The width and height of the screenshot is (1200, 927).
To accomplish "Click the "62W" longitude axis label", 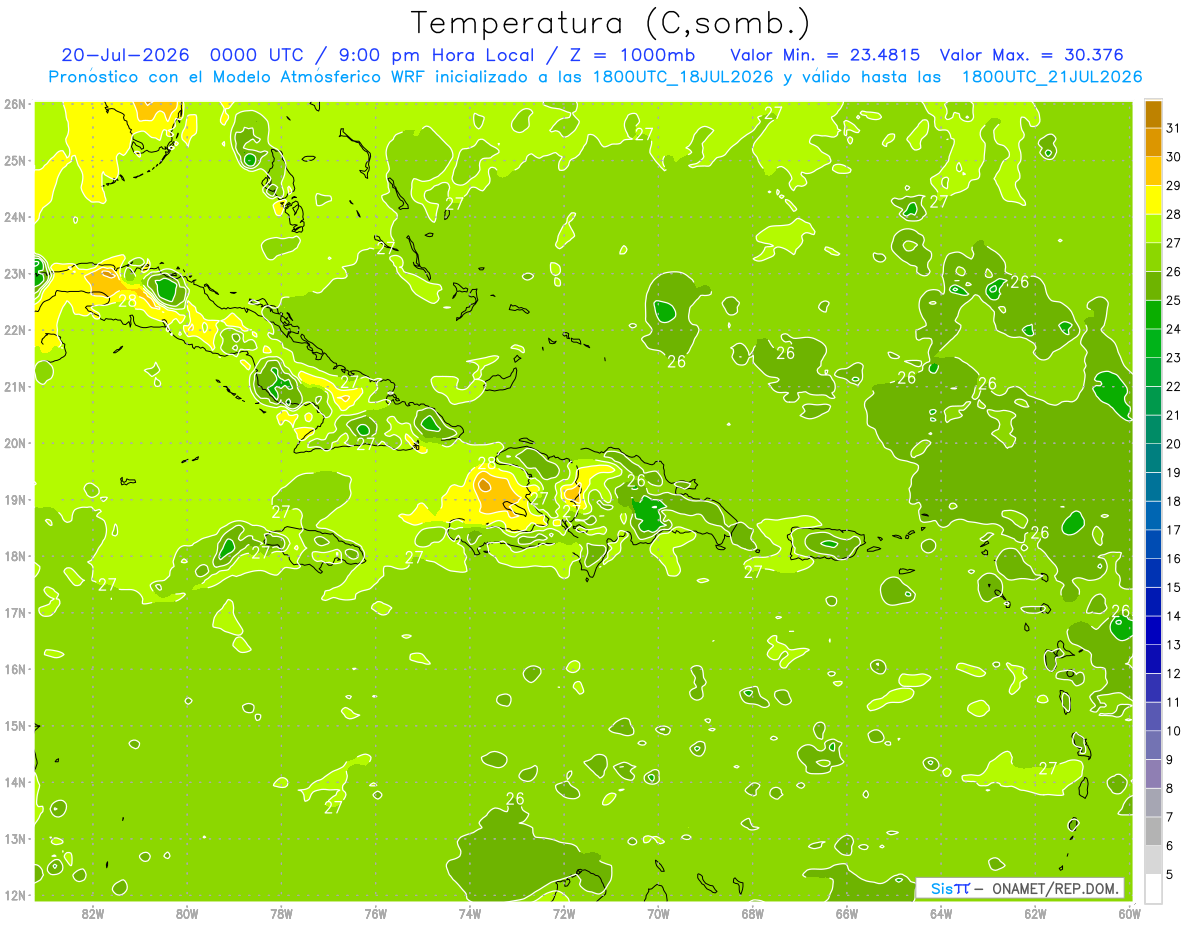I will click(1035, 913).
